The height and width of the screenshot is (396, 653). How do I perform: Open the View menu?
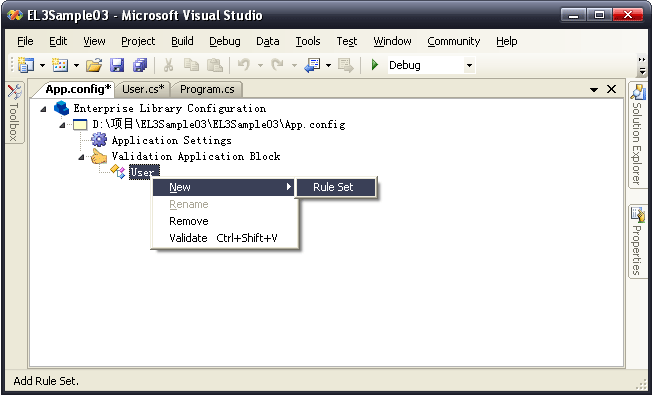coord(94,41)
